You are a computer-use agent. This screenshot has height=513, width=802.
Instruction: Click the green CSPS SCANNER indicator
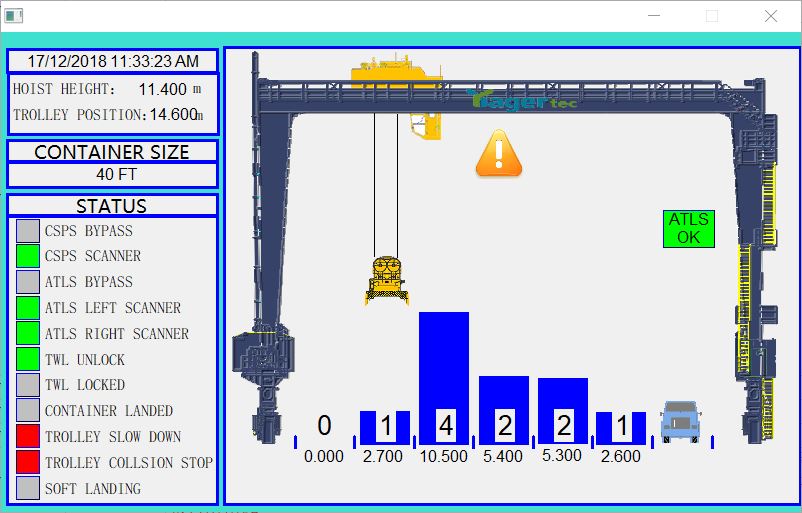(28, 256)
